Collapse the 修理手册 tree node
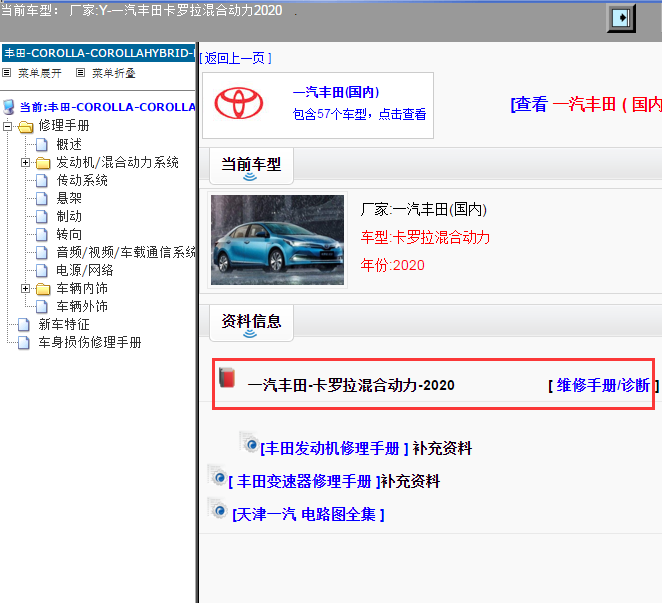 (x=8, y=126)
